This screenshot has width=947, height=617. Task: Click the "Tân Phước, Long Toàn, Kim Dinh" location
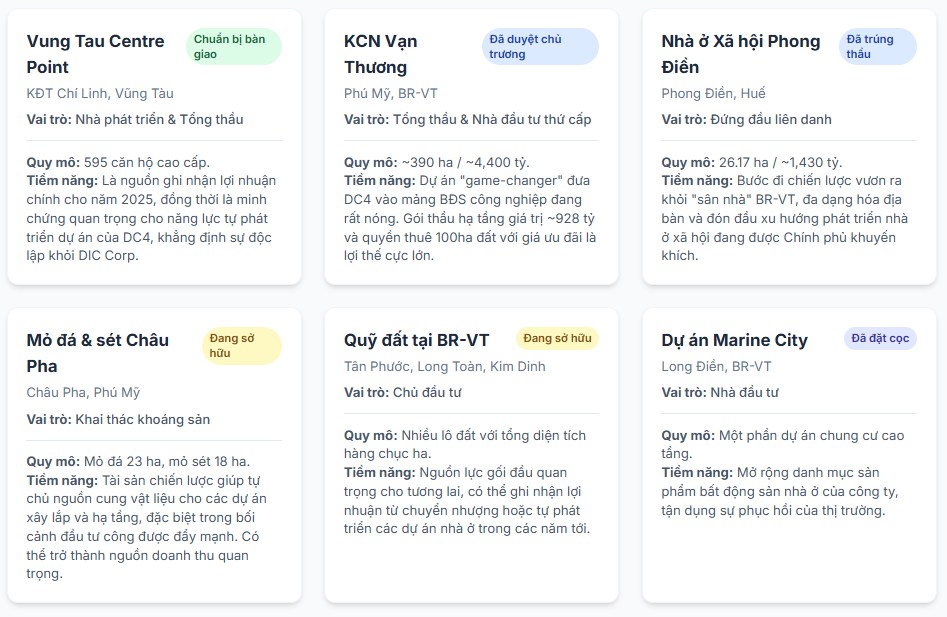click(444, 366)
